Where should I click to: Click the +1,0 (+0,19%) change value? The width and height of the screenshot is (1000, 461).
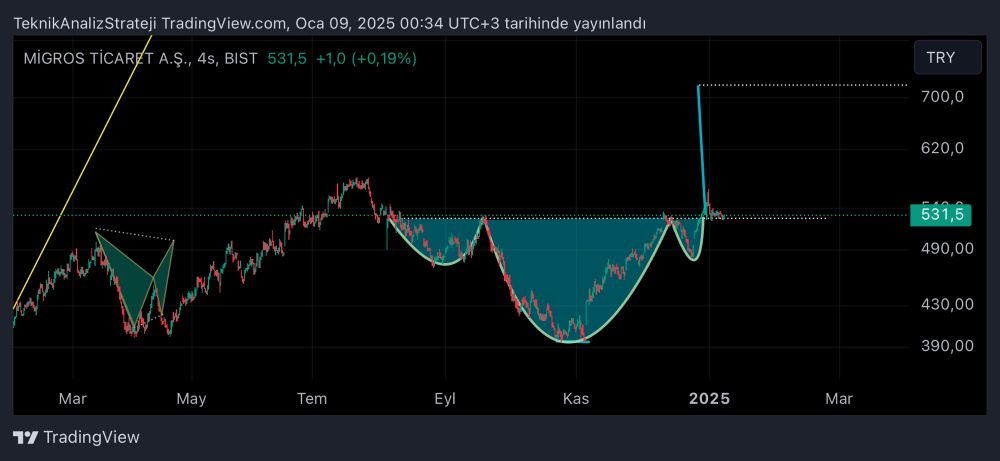366,59
